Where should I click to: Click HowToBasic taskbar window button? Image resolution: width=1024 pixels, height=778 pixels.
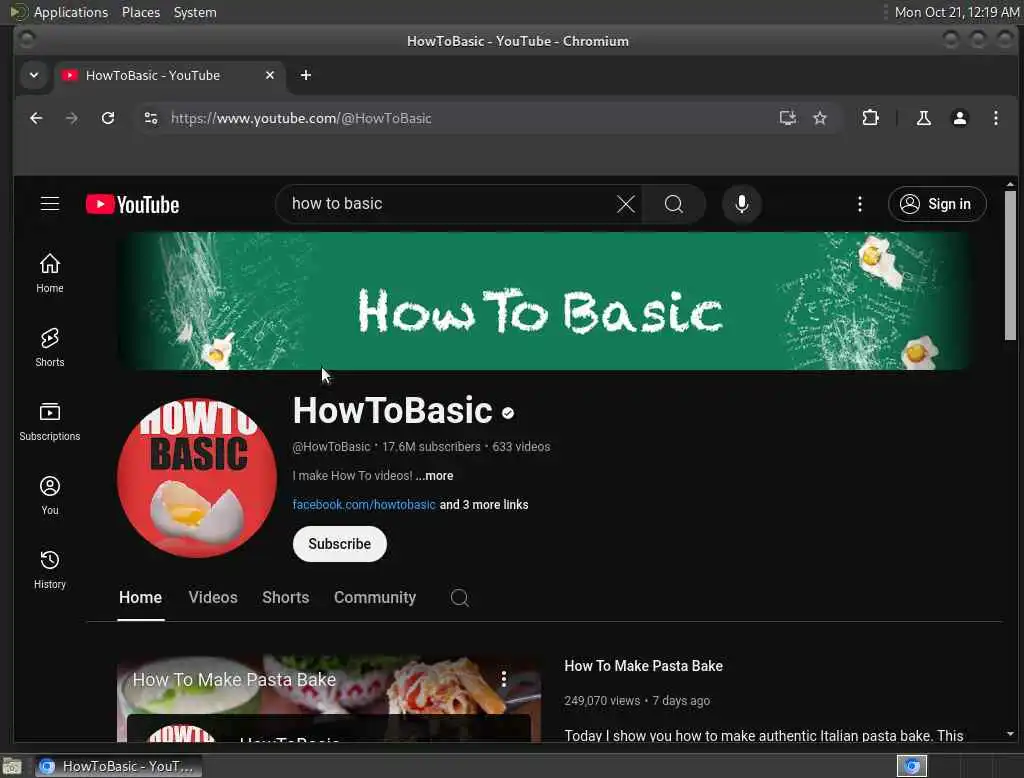pyautogui.click(x=118, y=766)
